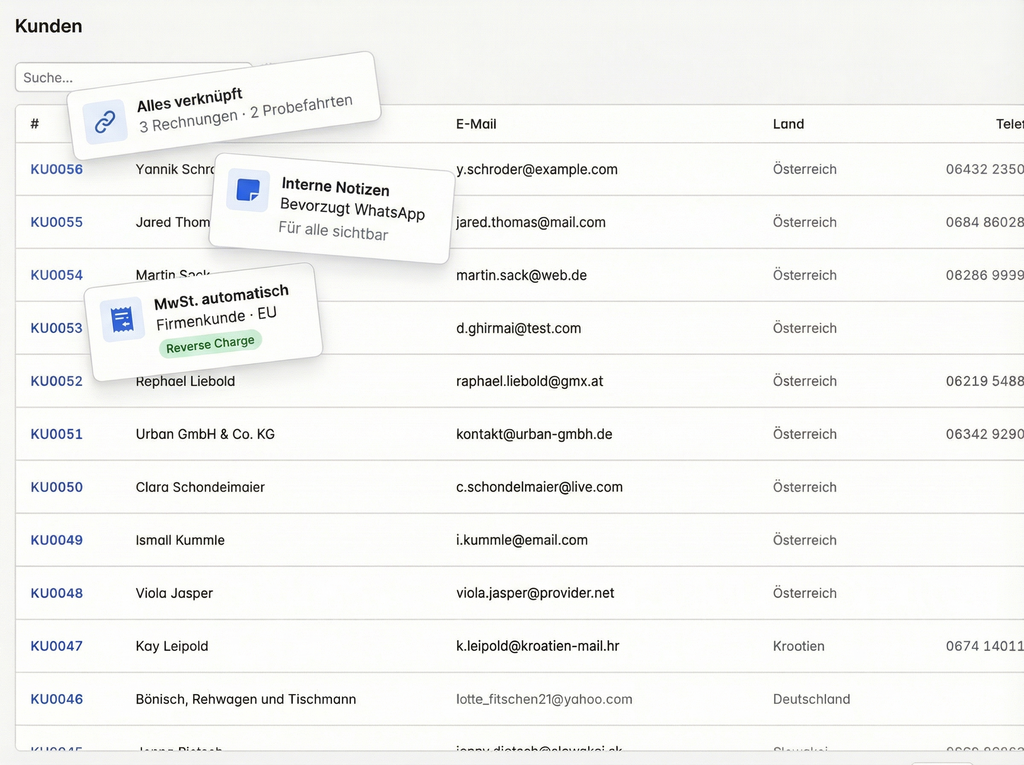Sort table by E-Mail column header
Image resolution: width=1024 pixels, height=765 pixels.
476,124
